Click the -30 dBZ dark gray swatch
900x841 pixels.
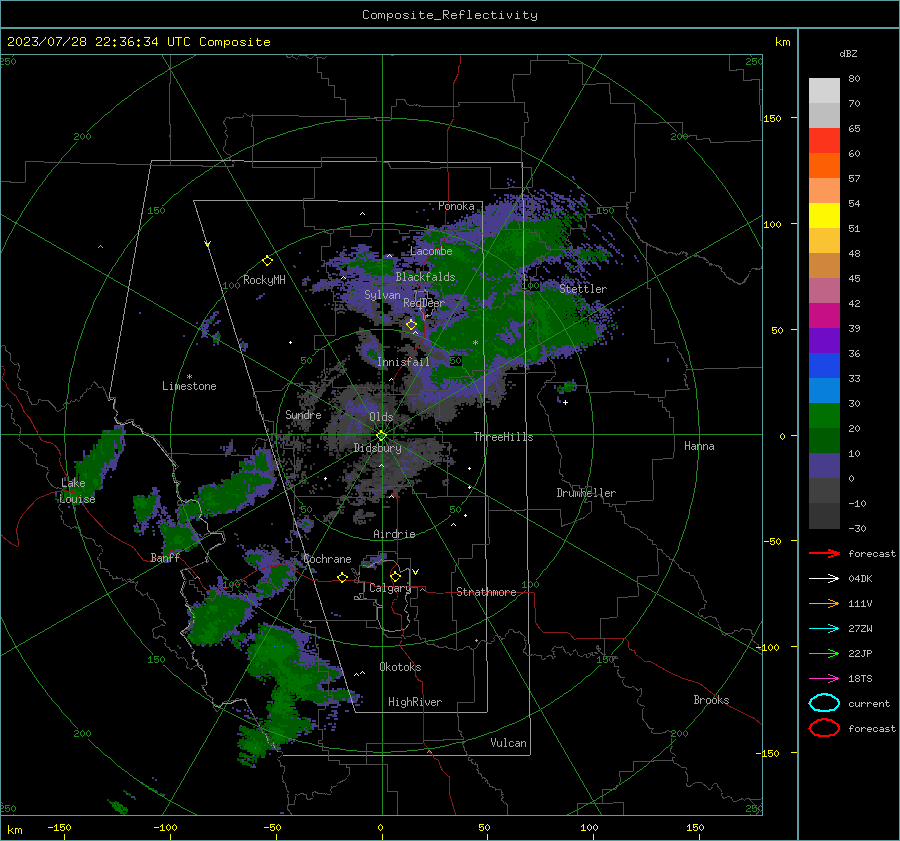[824, 515]
